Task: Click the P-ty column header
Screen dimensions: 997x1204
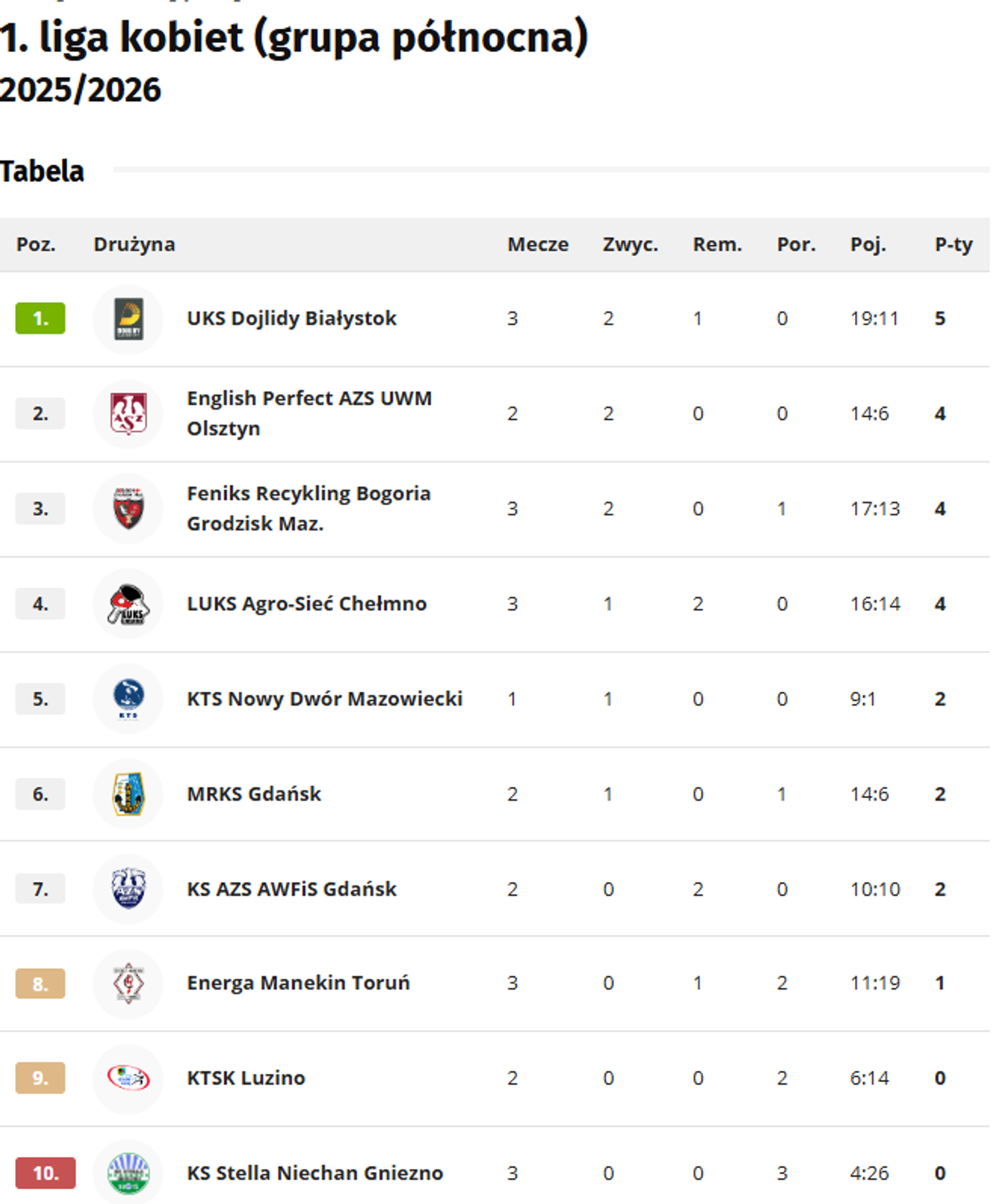Action: (x=953, y=245)
